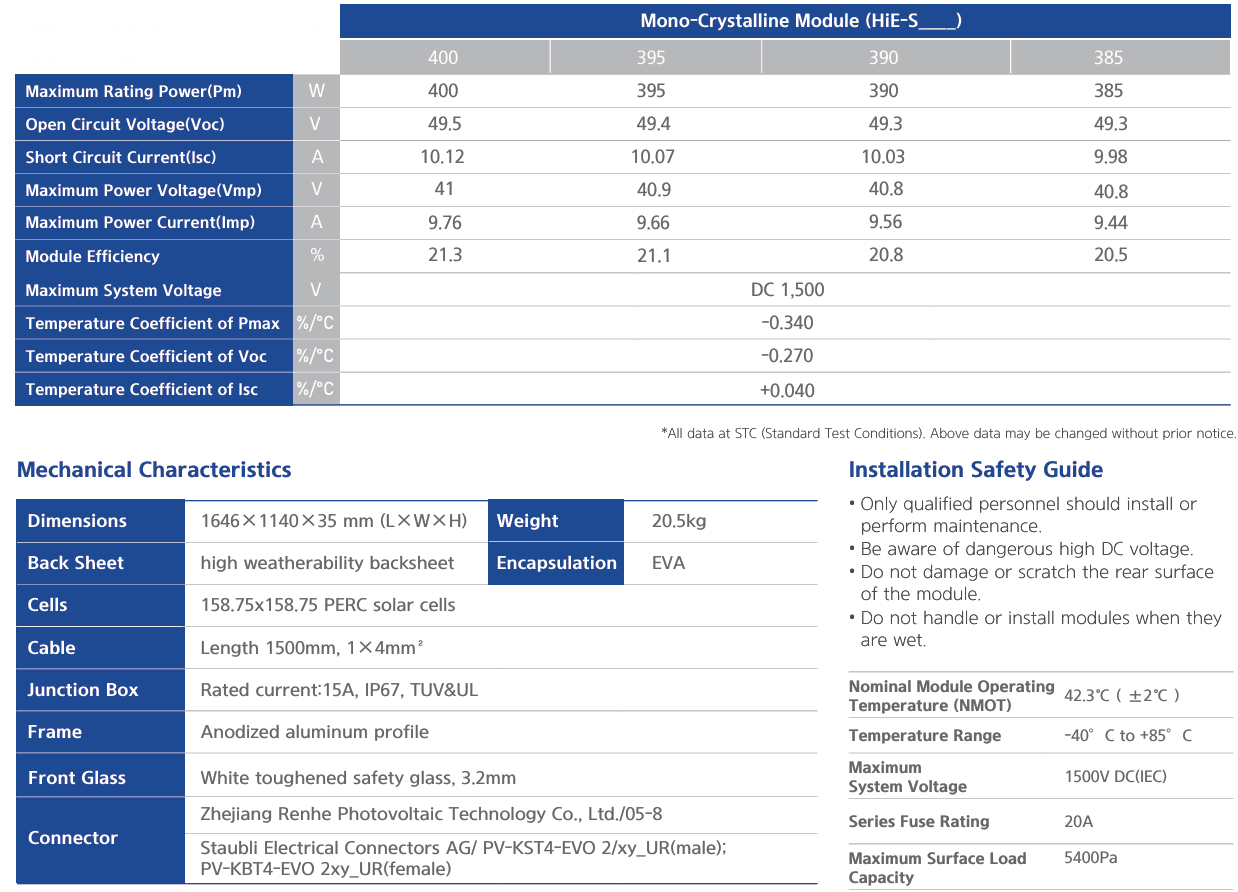The image size is (1238, 892).
Task: Select the Temperature Coefficient of Pmax label
Action: (x=153, y=323)
